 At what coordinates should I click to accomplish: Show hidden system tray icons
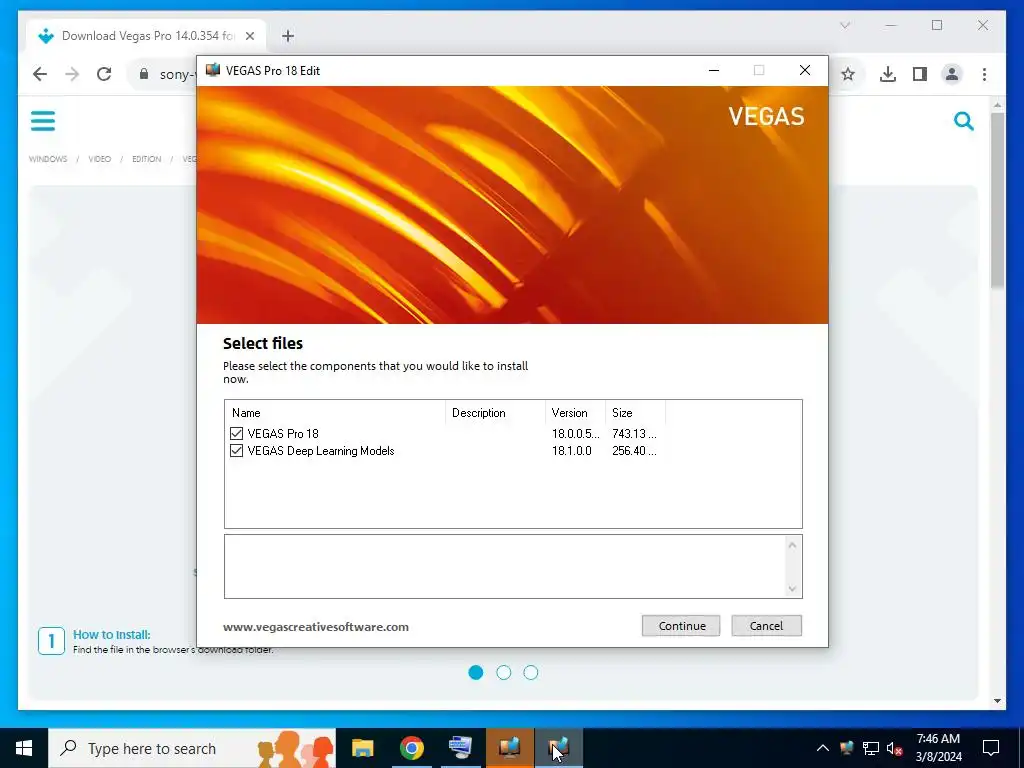coord(823,748)
